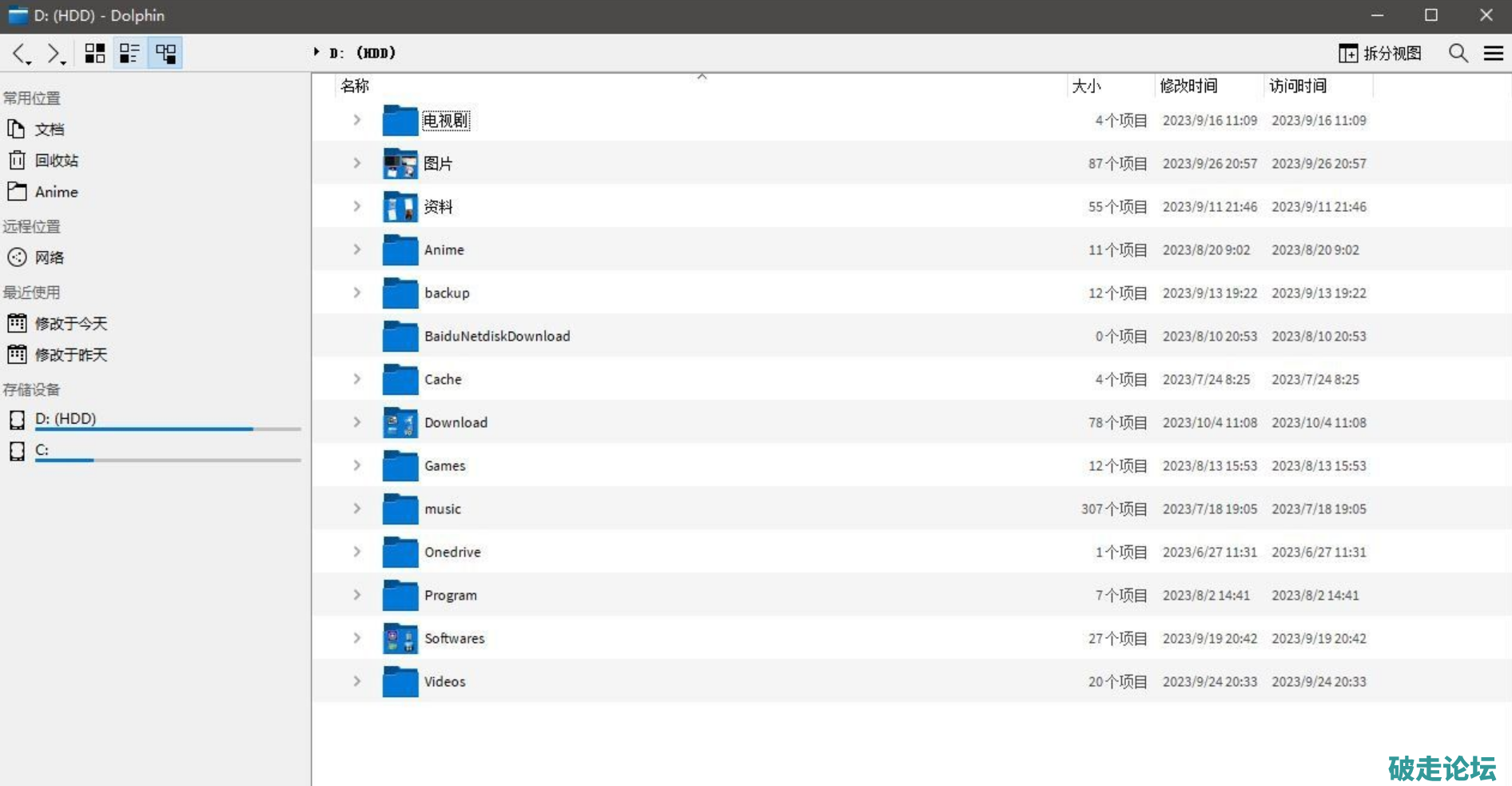Click the Back navigation arrow
This screenshot has height=786, width=1512.
pyautogui.click(x=20, y=54)
